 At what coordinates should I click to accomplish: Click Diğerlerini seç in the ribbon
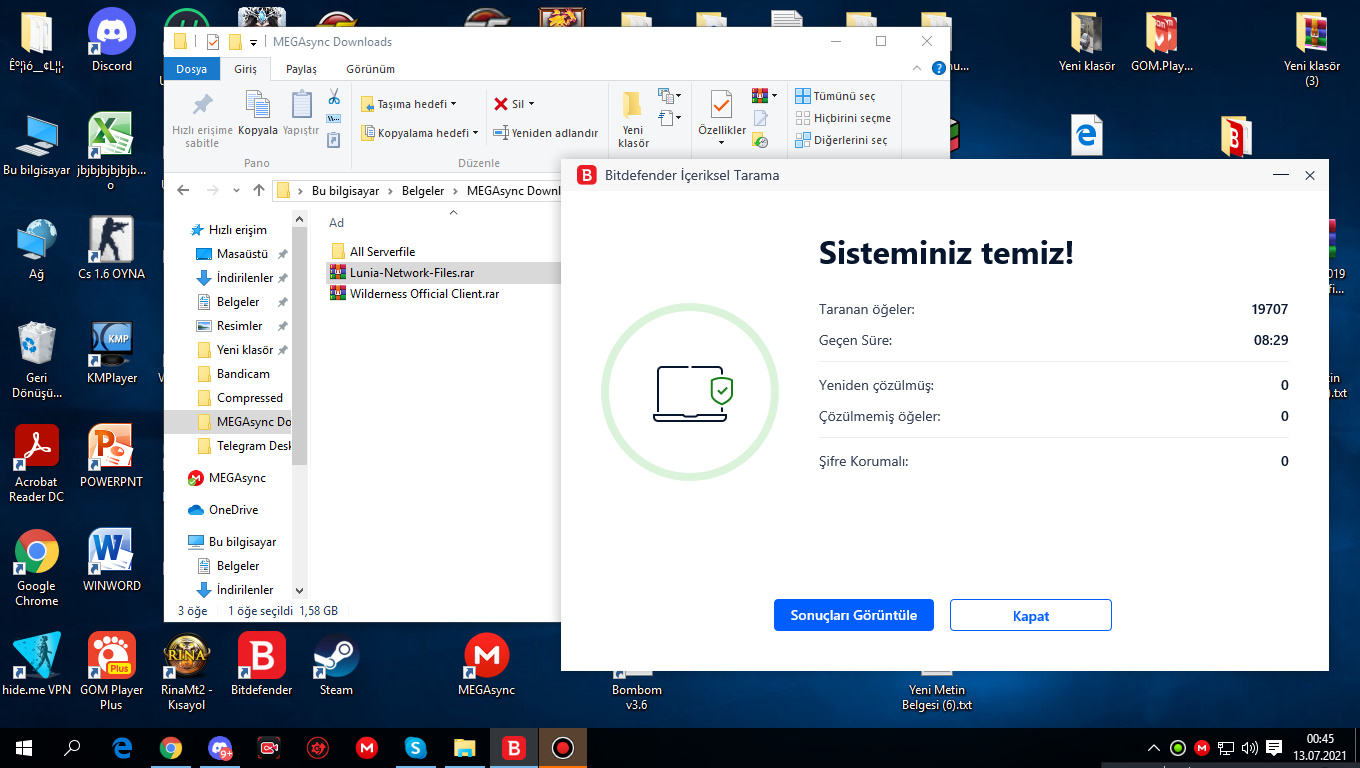(x=840, y=140)
